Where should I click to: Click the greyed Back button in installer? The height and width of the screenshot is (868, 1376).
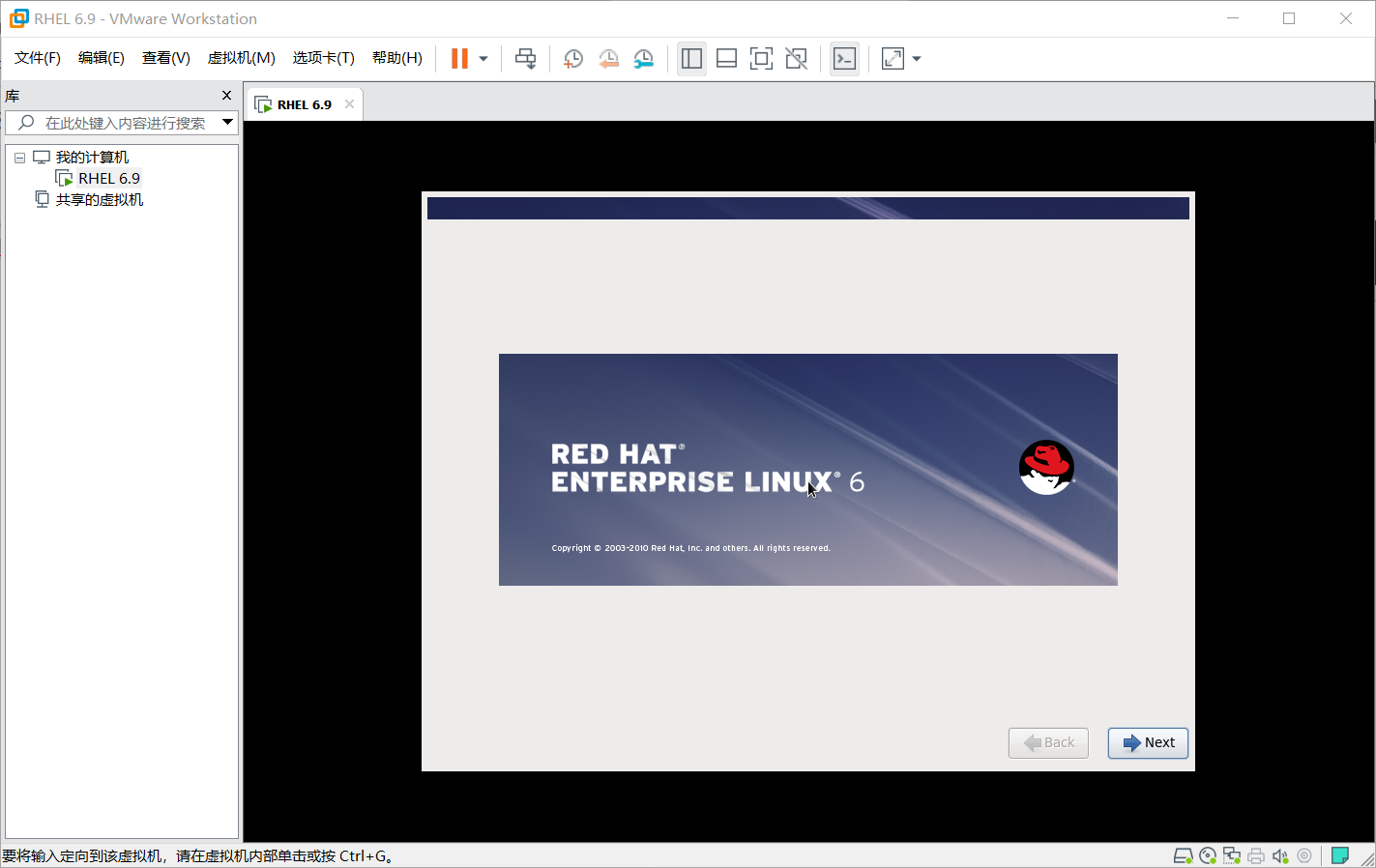1048,743
